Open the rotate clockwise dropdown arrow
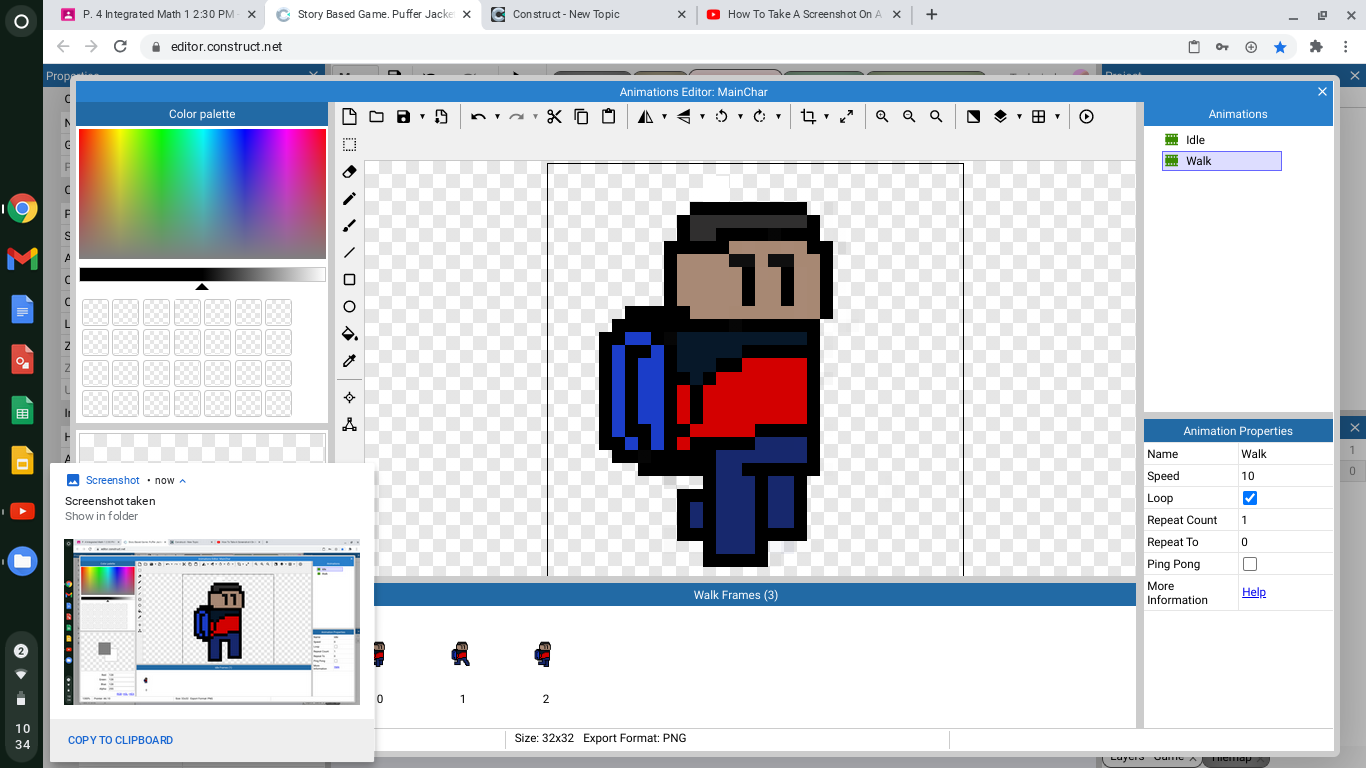The width and height of the screenshot is (1366, 768). point(779,116)
